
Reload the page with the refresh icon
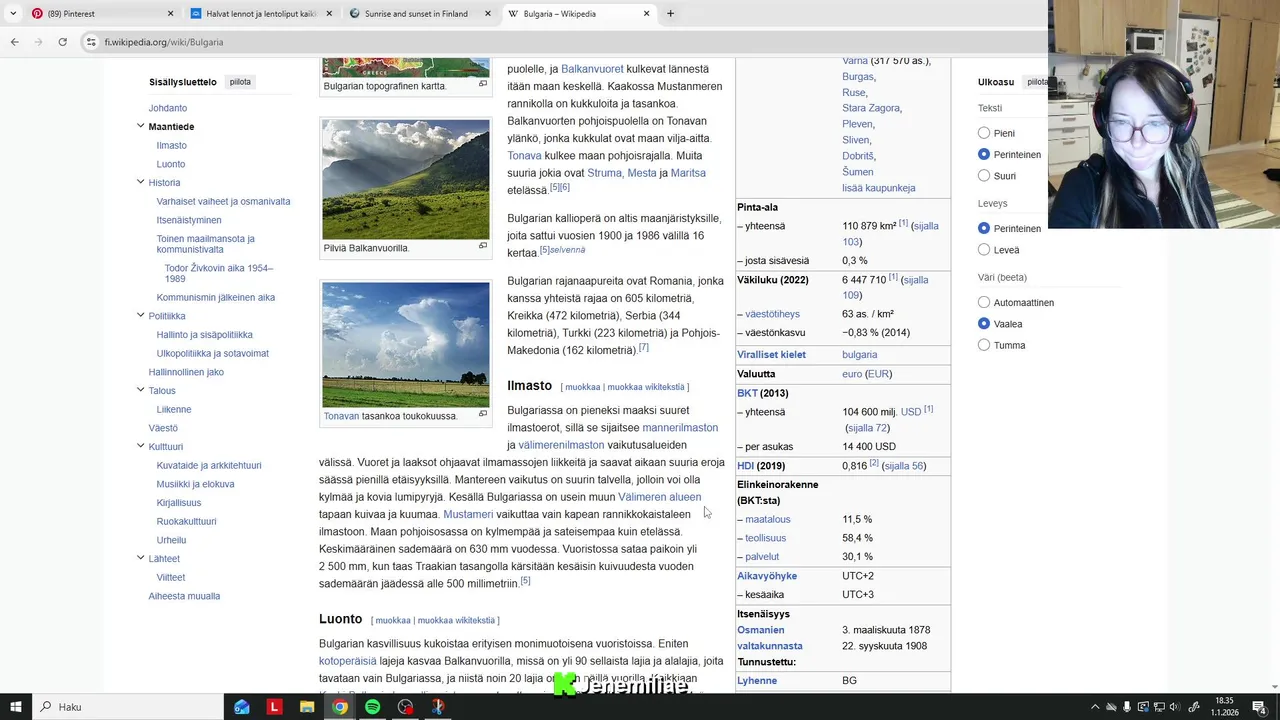[x=62, y=42]
